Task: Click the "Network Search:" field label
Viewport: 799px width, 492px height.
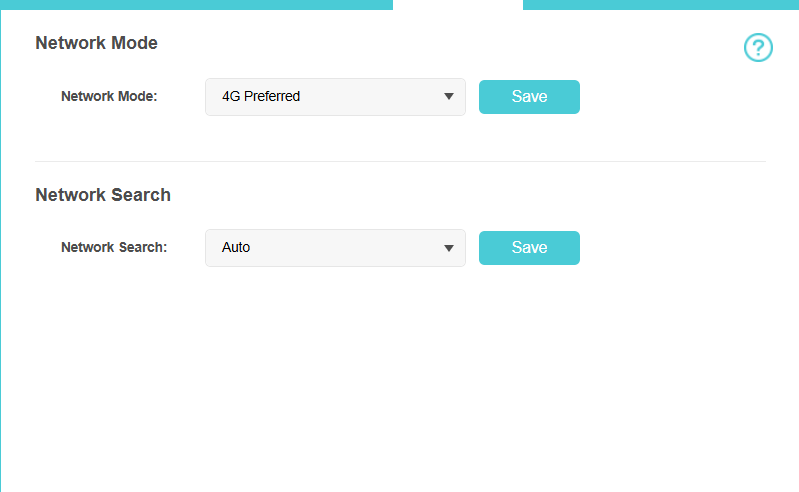Action: (114, 248)
